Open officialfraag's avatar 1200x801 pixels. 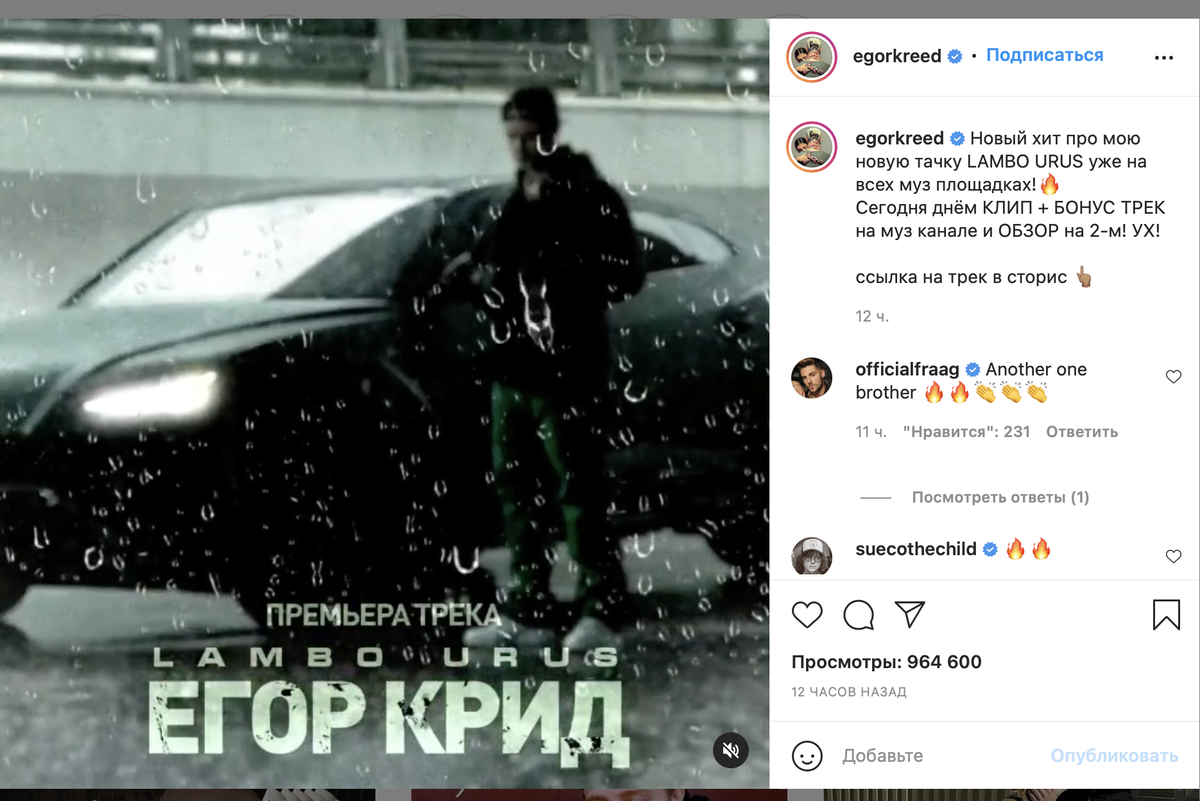click(x=812, y=378)
